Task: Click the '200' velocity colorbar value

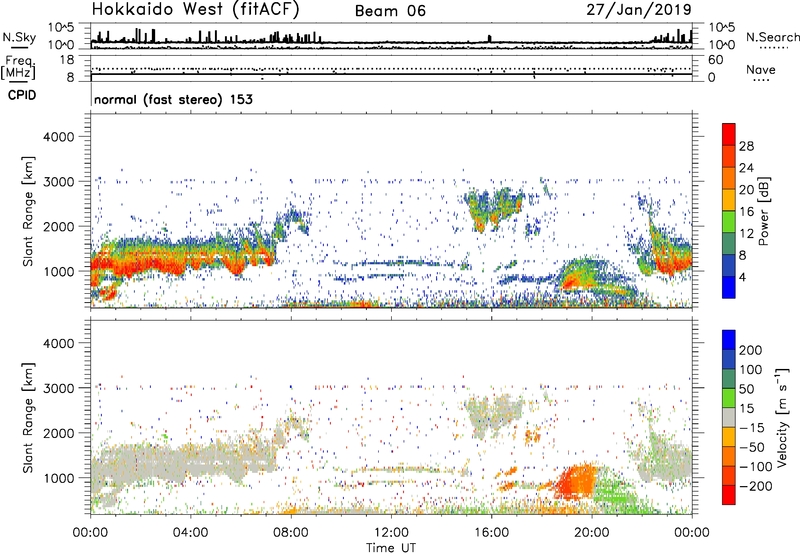Action: [x=751, y=350]
